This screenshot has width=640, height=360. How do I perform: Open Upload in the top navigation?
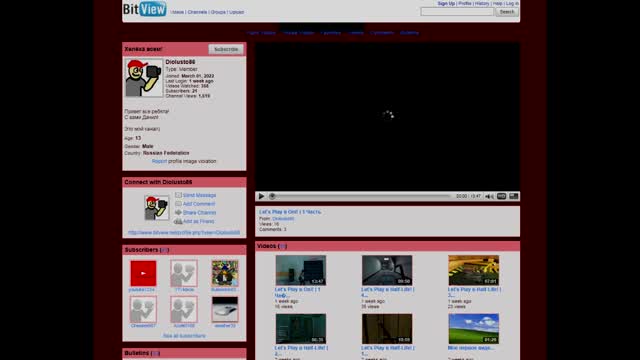tap(236, 12)
